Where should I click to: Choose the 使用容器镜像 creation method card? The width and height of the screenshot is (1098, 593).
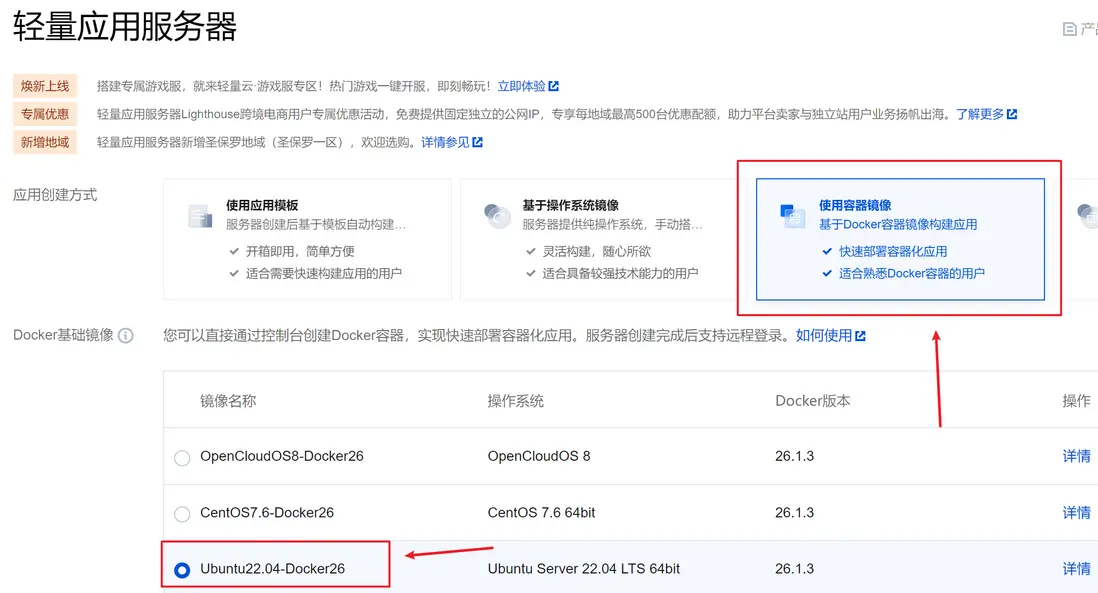point(900,239)
